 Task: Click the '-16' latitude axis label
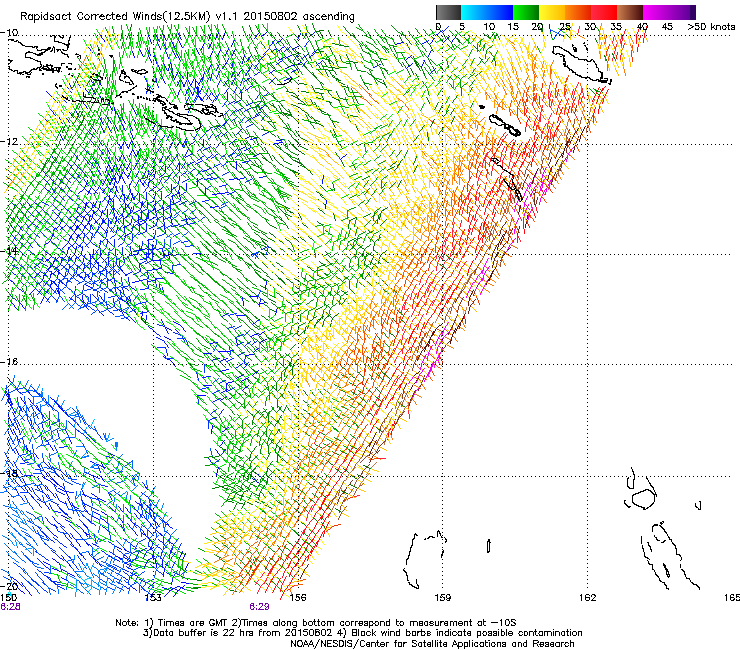point(9,362)
